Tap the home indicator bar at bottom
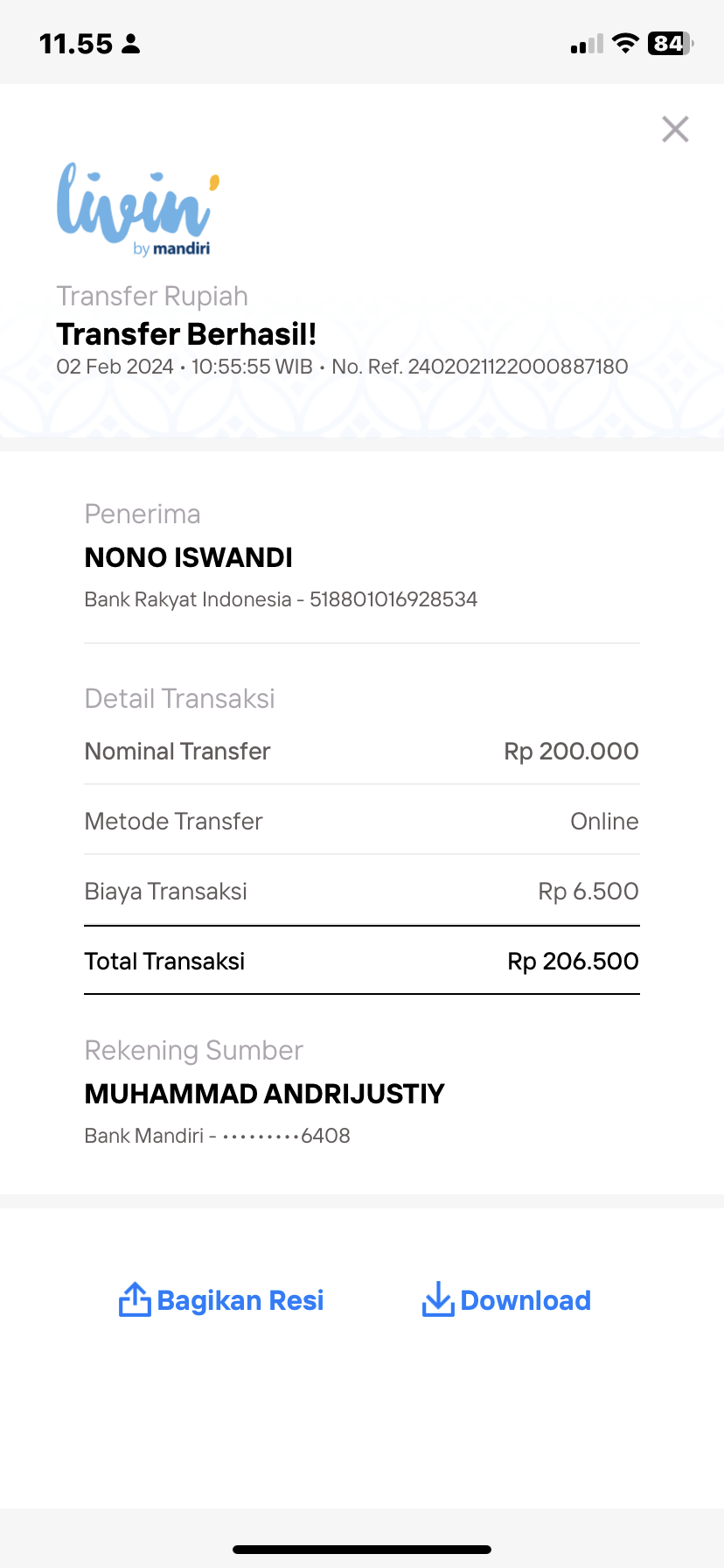Viewport: 724px width, 1568px height. 362,1550
